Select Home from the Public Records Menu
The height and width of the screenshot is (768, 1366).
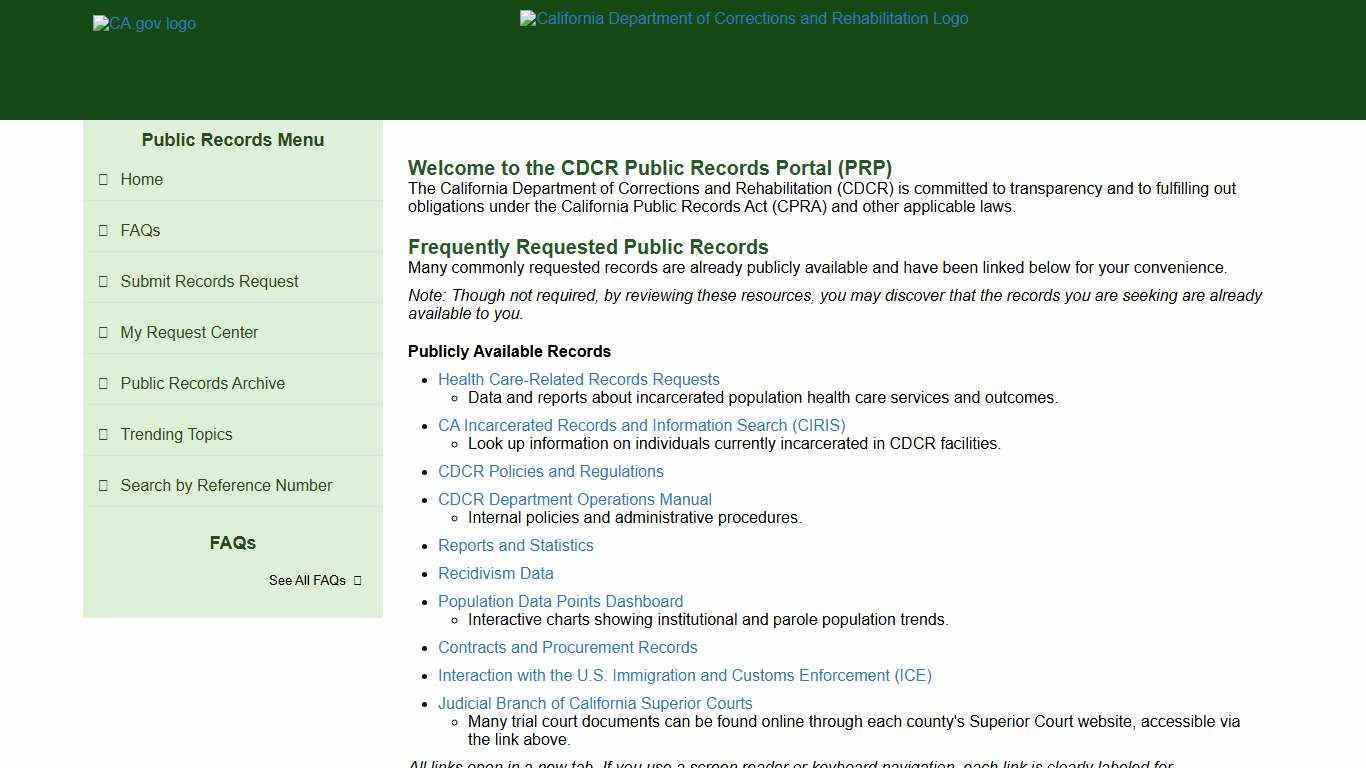click(x=142, y=179)
